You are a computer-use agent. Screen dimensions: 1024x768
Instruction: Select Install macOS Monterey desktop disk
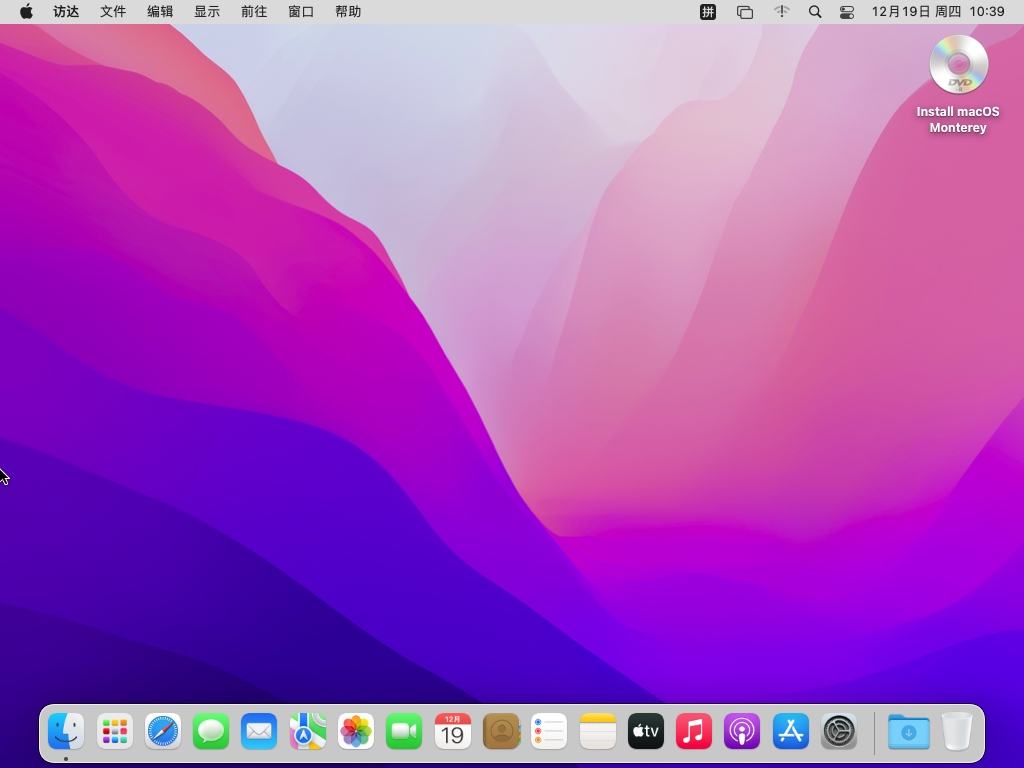pyautogui.click(x=958, y=66)
